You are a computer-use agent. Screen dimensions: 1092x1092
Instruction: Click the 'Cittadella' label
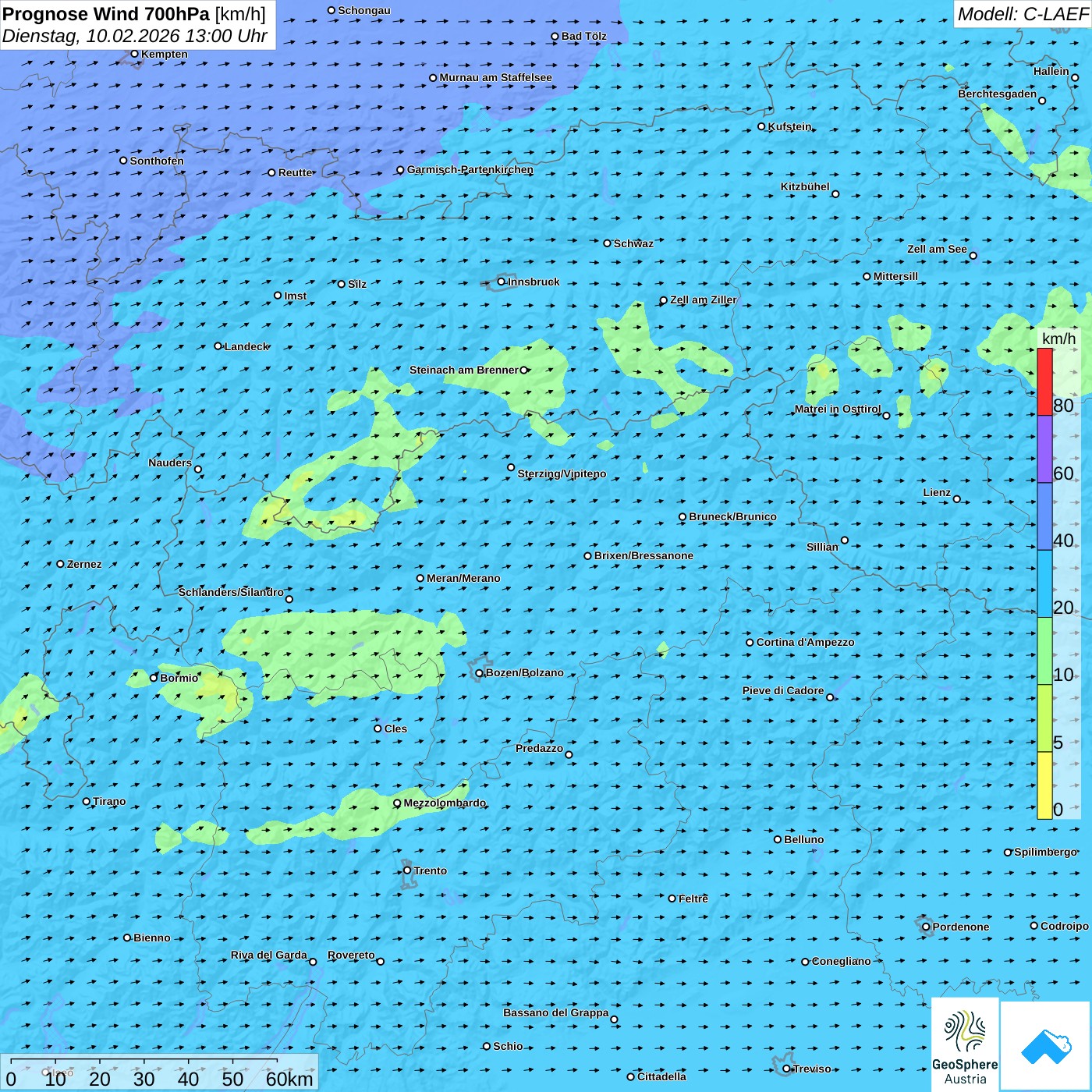pos(661,1076)
